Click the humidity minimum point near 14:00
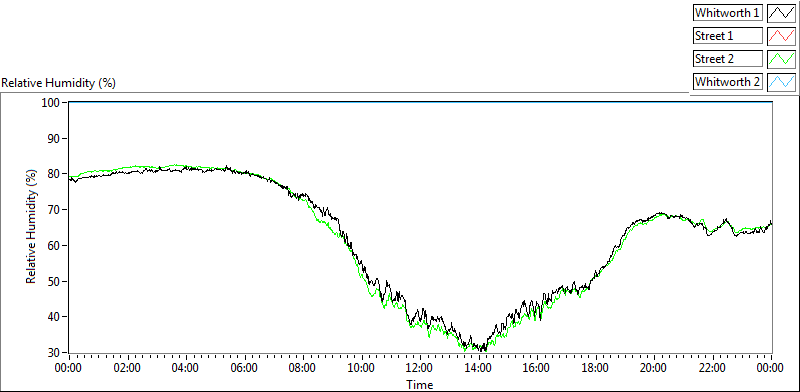800x392 pixels. (x=482, y=351)
